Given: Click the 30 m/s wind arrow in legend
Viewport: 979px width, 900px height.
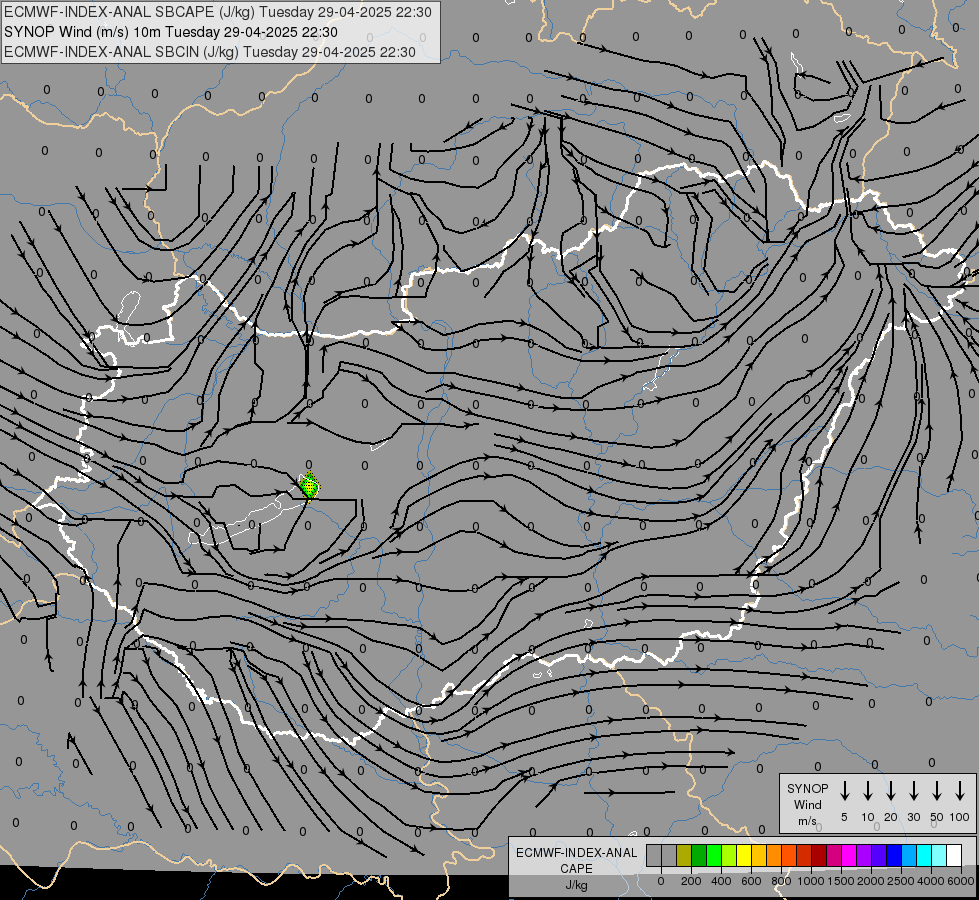Looking at the screenshot, I should pyautogui.click(x=913, y=791).
